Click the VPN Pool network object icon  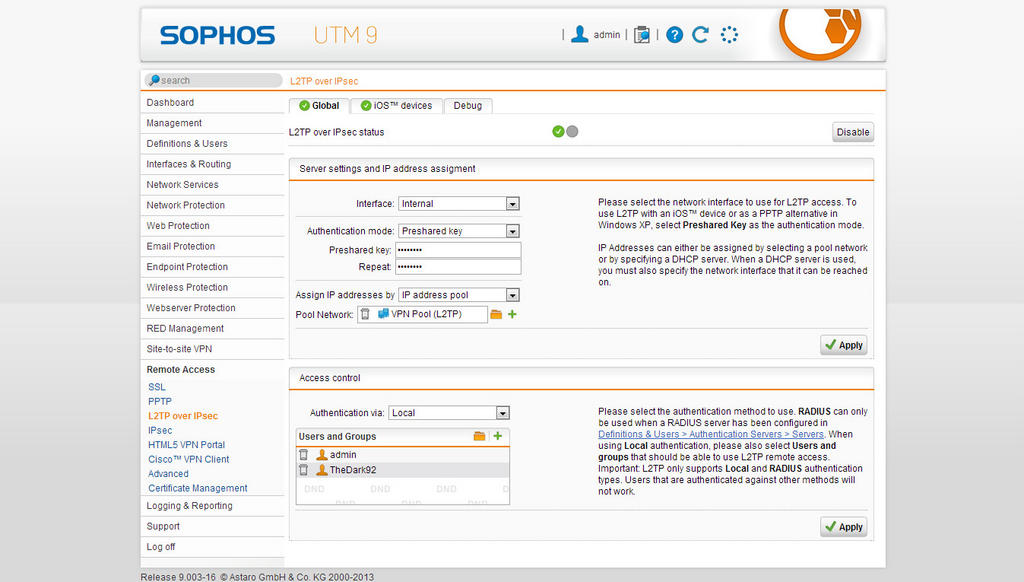[x=383, y=314]
